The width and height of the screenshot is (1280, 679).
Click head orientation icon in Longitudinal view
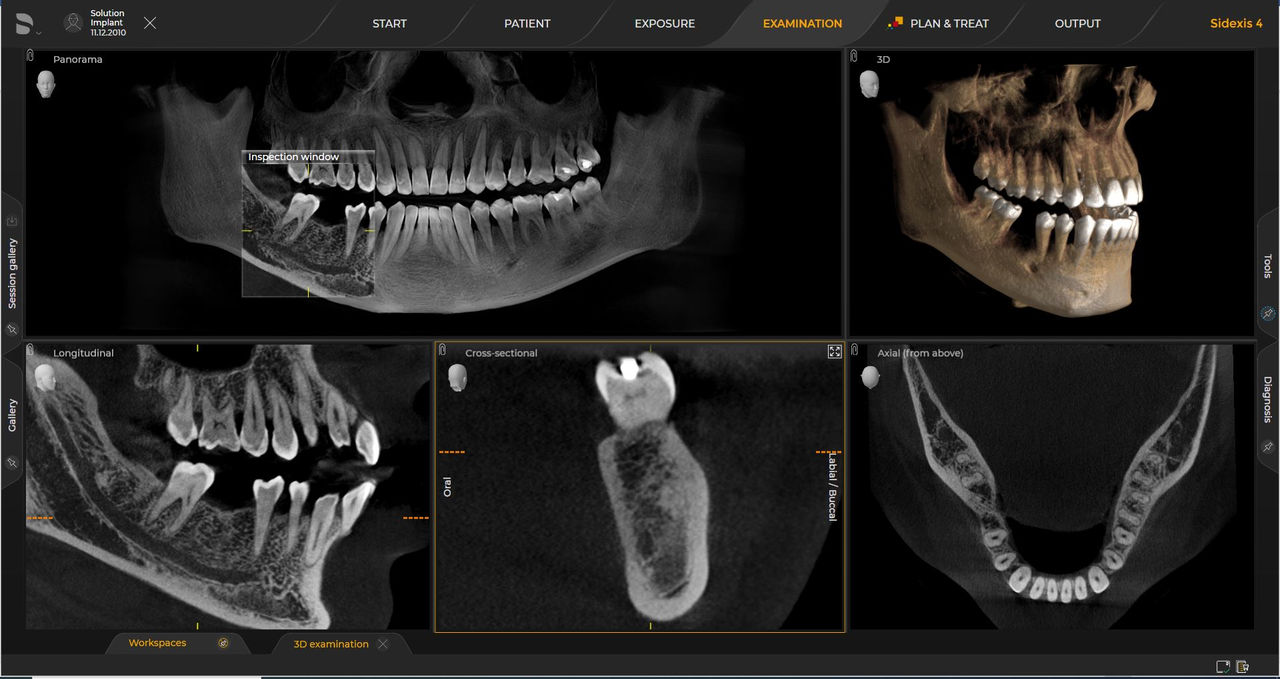(x=45, y=377)
